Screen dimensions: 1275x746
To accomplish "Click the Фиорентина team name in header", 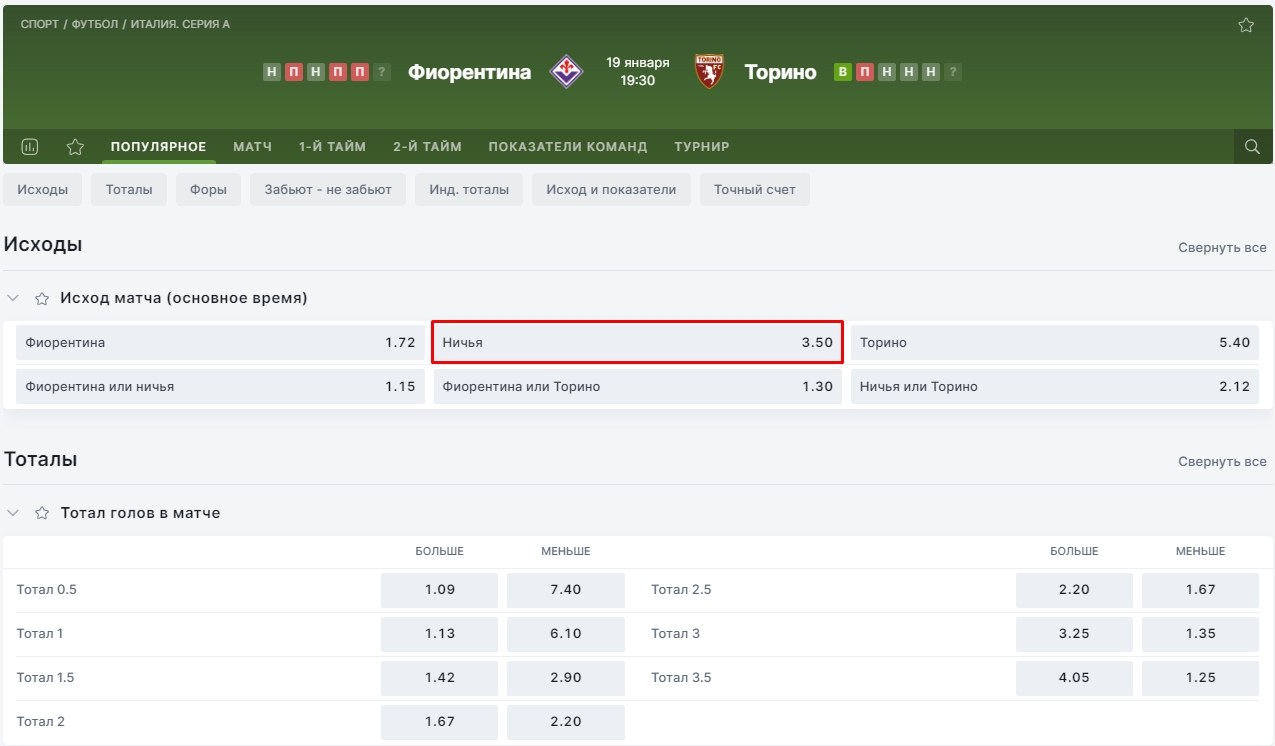I will click(x=470, y=72).
